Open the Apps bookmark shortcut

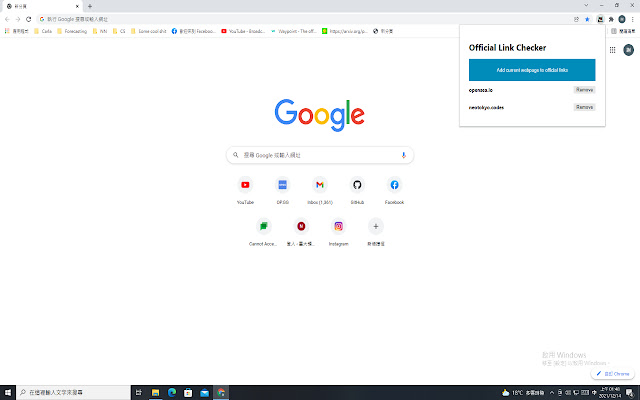click(x=16, y=31)
